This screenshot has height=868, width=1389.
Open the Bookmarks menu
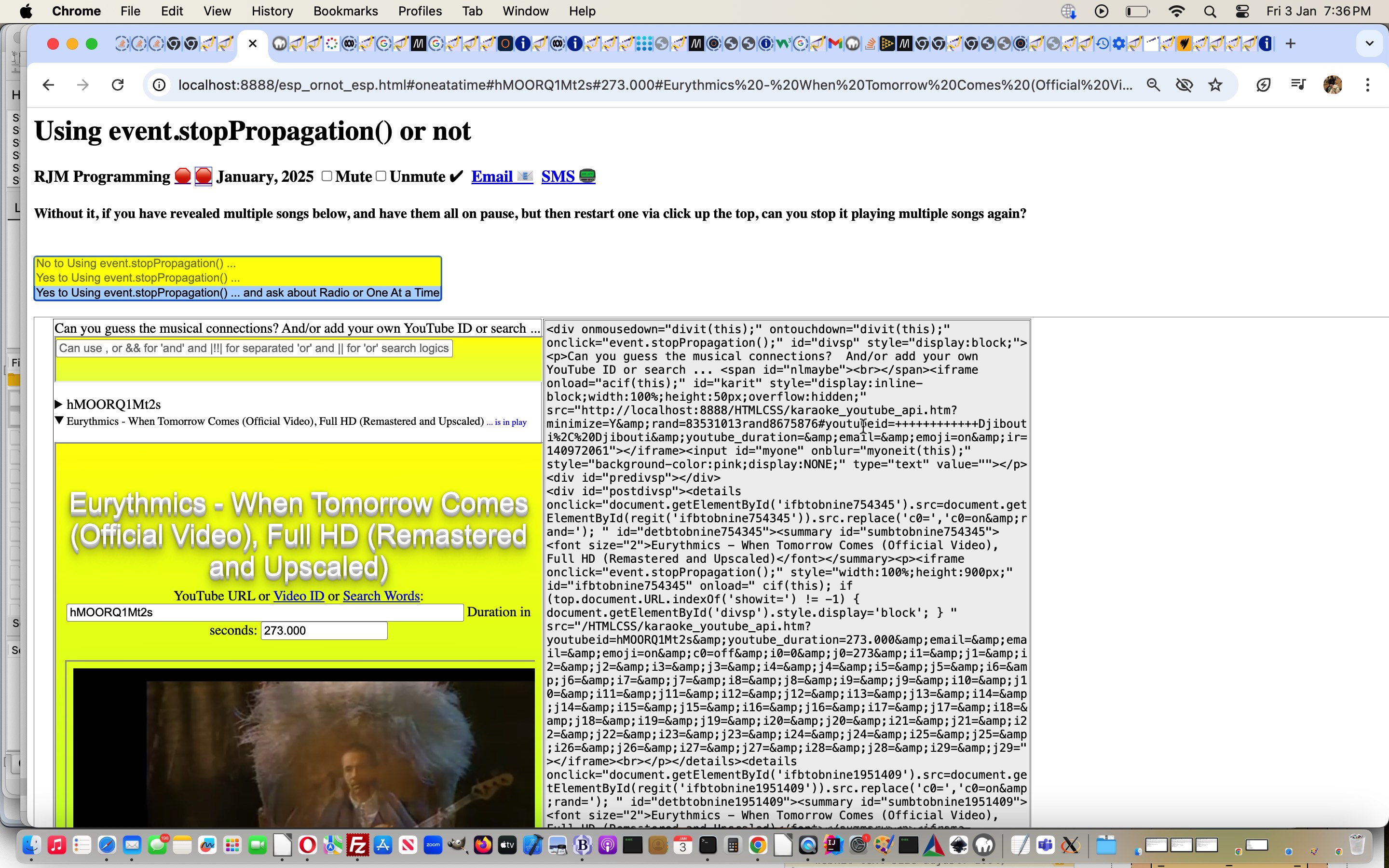(x=345, y=12)
